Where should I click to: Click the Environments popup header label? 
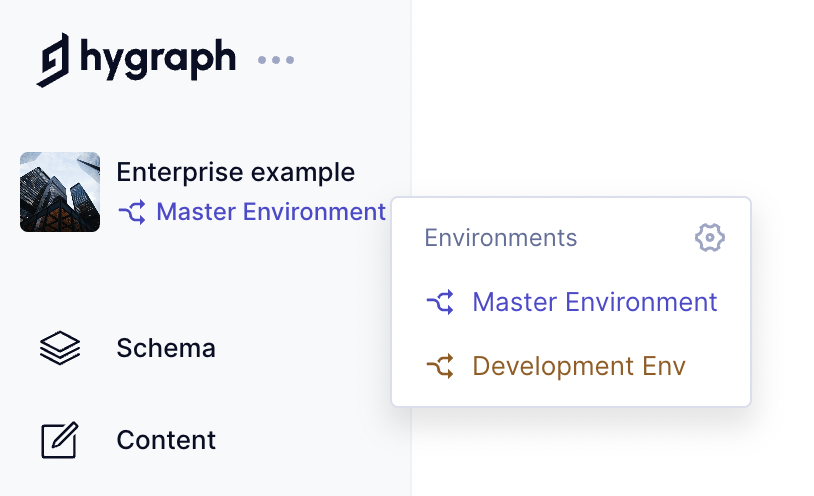500,238
